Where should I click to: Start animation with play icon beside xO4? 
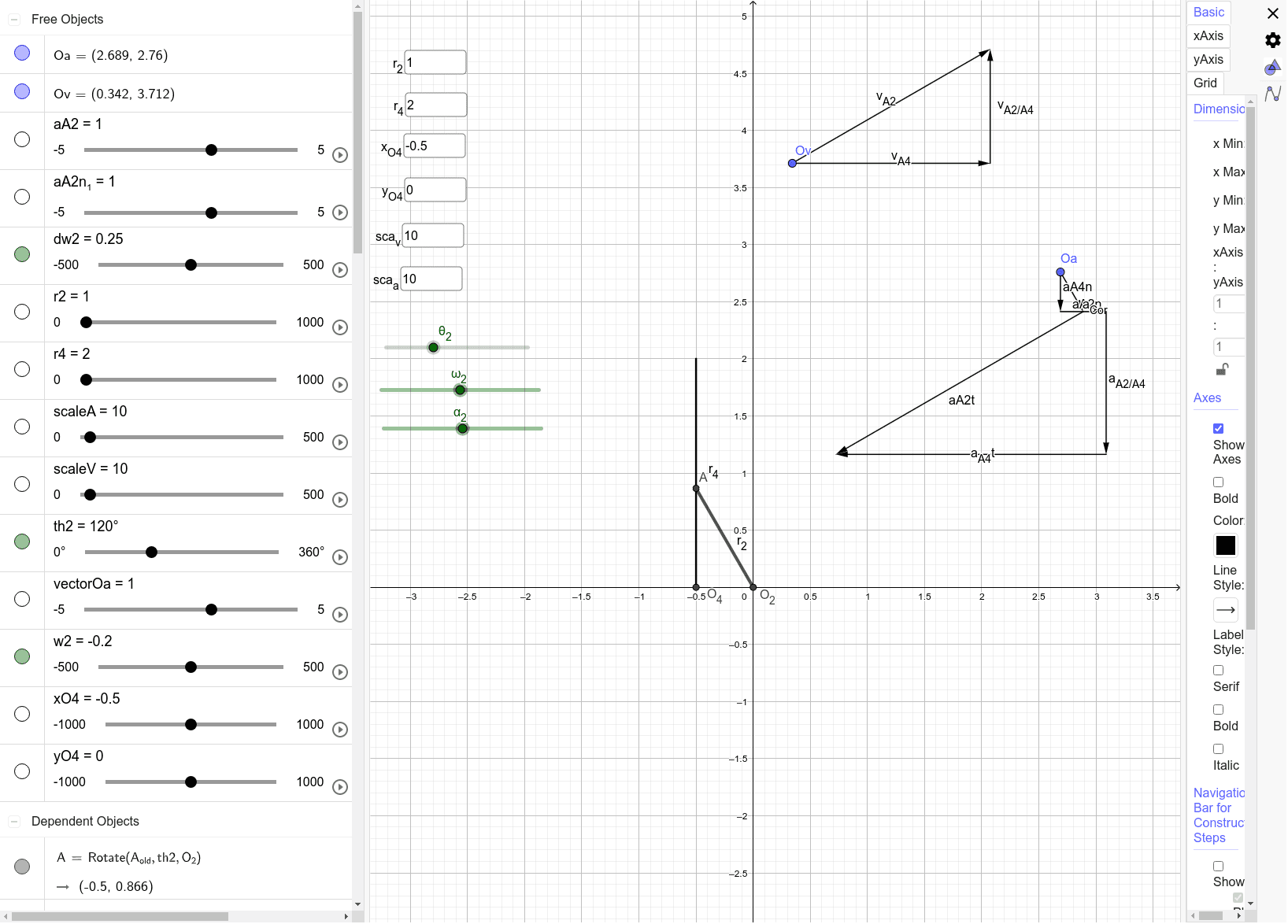click(x=340, y=730)
